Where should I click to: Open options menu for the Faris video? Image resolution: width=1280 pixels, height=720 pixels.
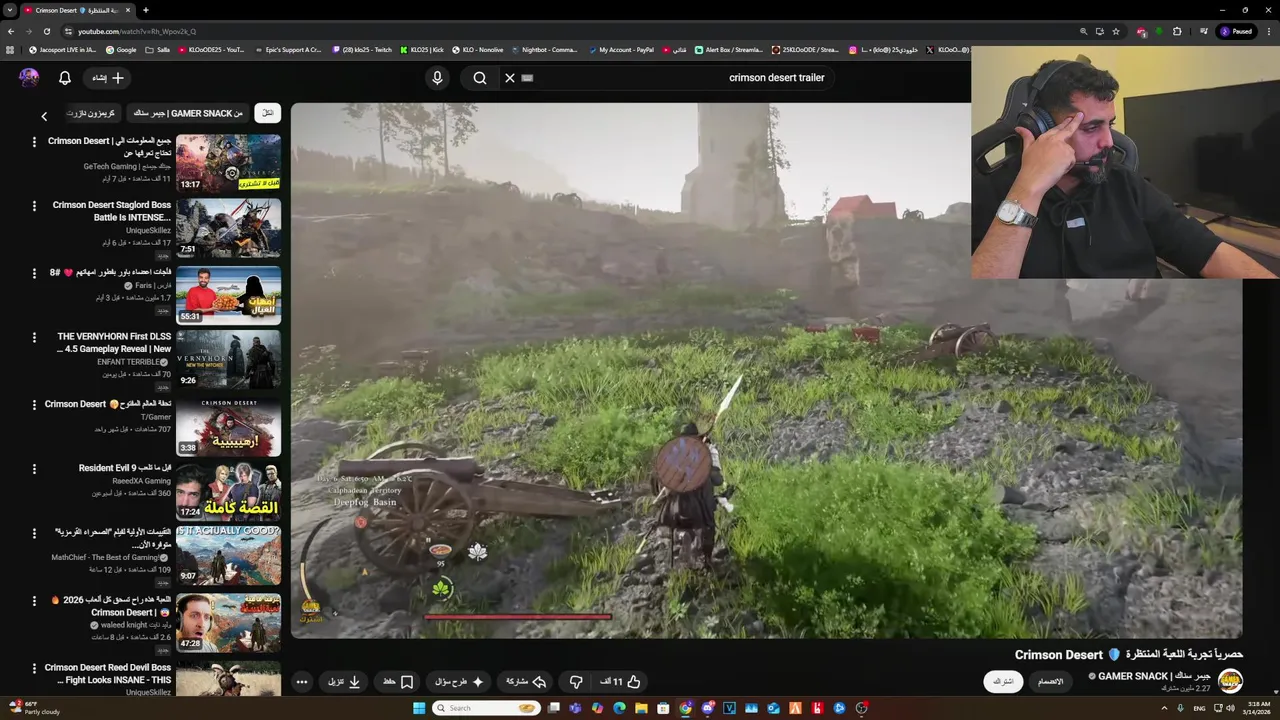[x=34, y=273]
